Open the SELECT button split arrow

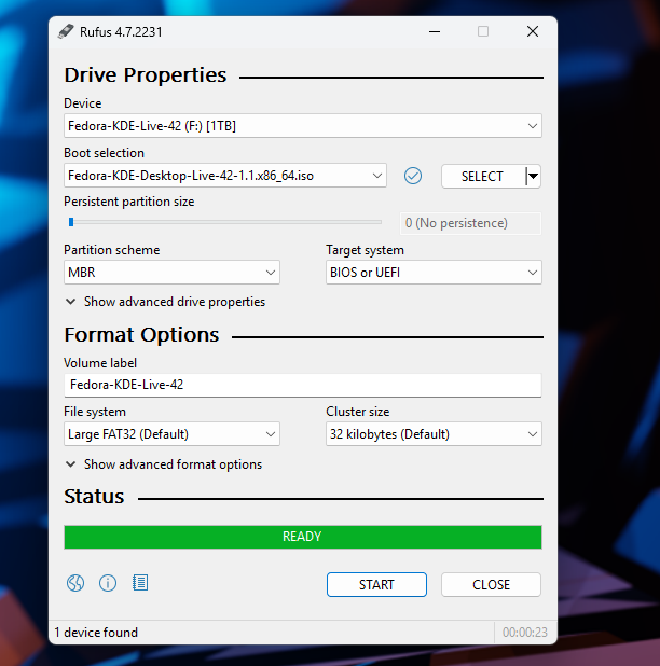tap(533, 176)
